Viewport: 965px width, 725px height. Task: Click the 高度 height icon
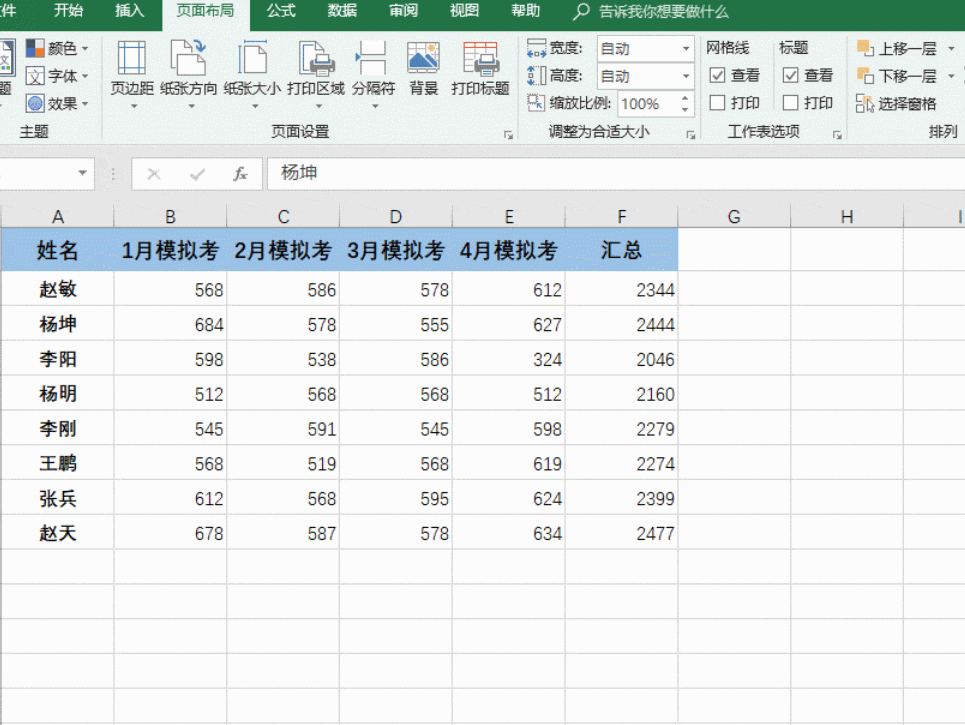click(536, 75)
